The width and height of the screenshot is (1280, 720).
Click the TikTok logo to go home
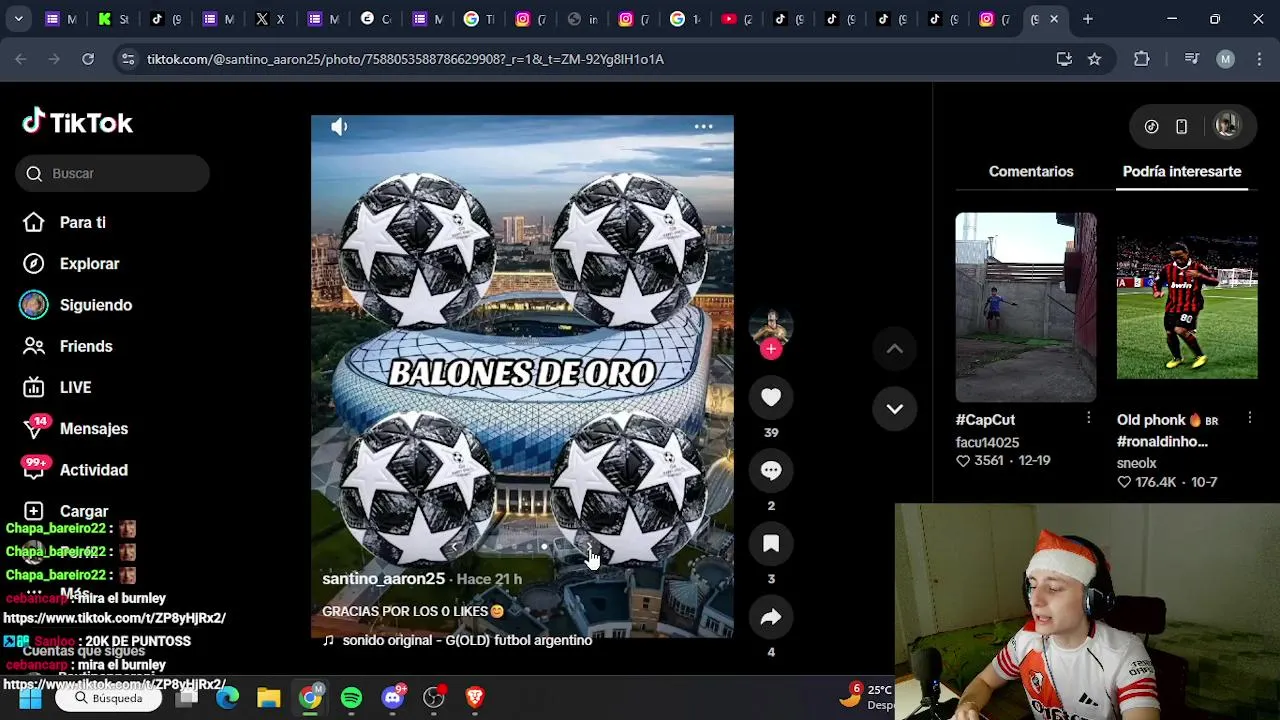click(x=78, y=122)
